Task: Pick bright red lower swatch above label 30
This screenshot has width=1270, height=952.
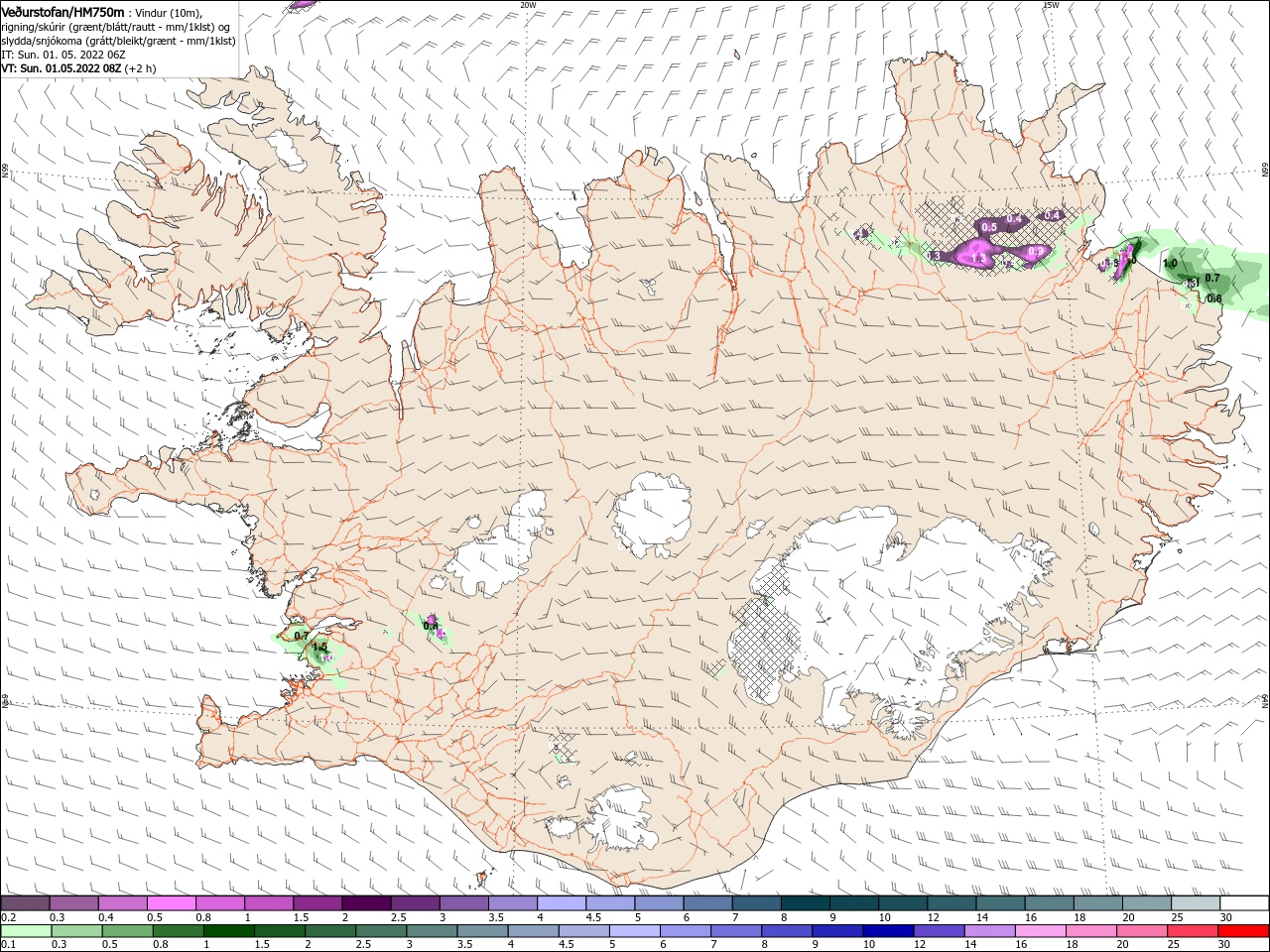Action: coord(1244,931)
